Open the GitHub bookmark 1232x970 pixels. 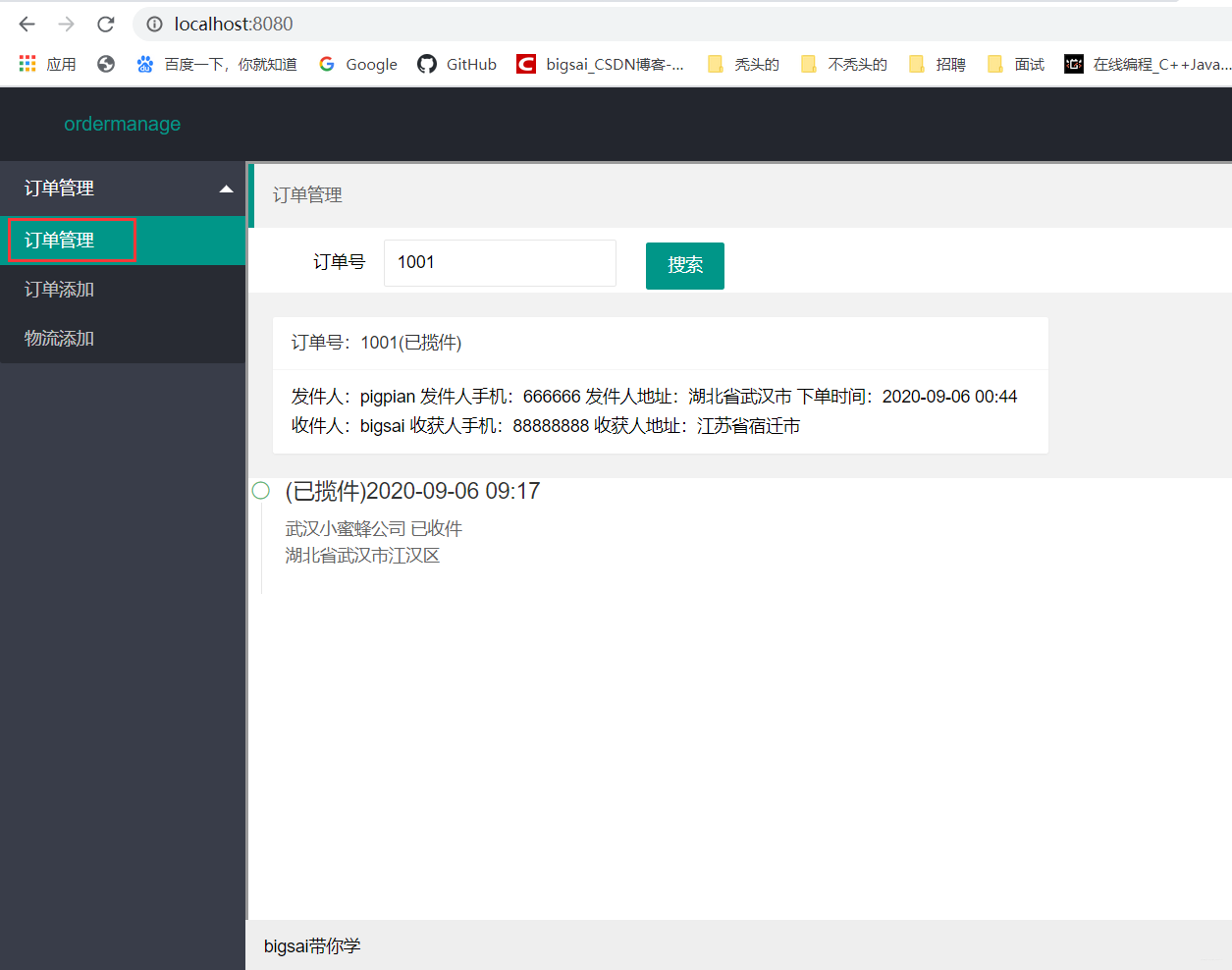coord(455,64)
